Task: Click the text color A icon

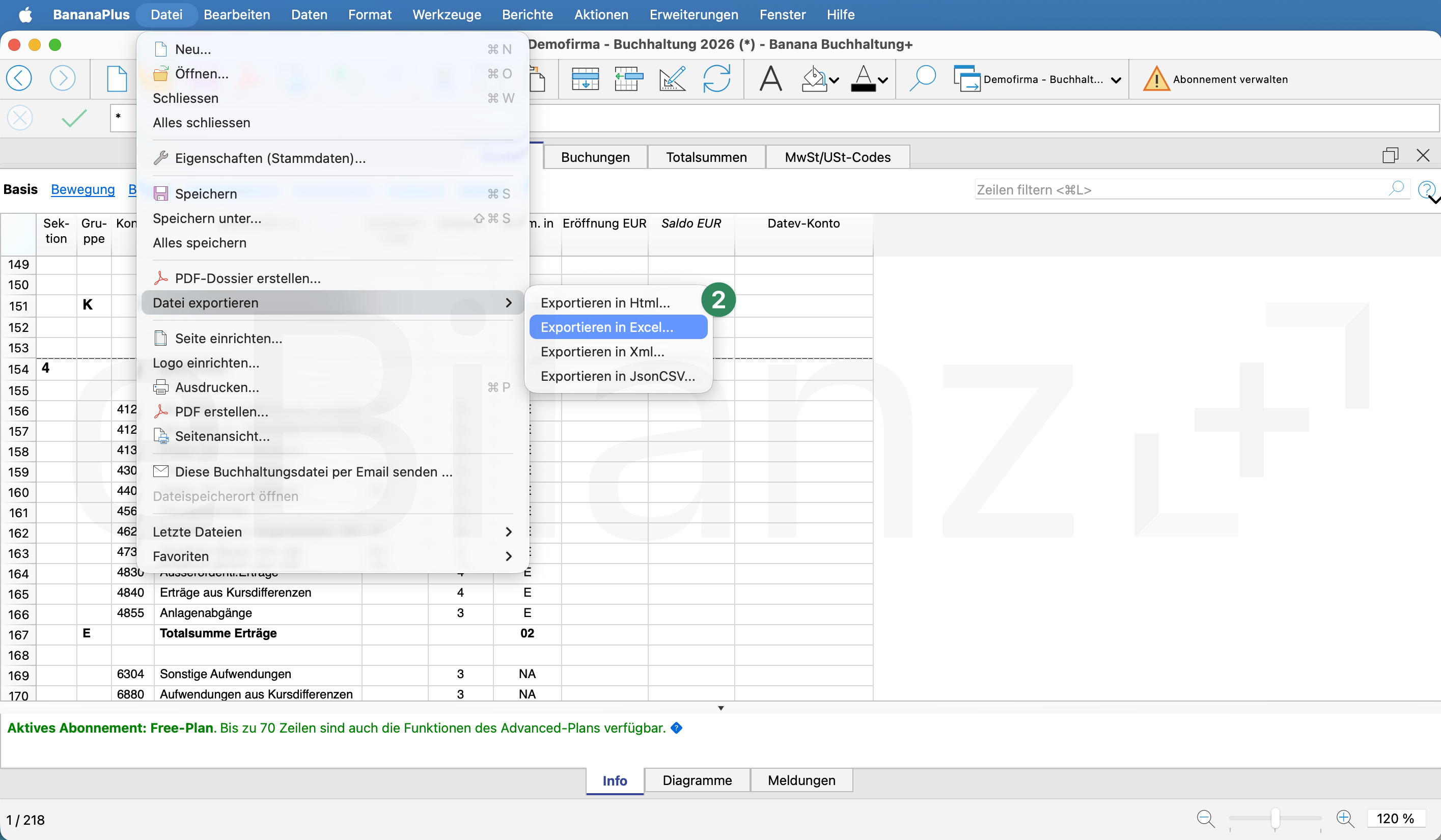Action: click(863, 78)
